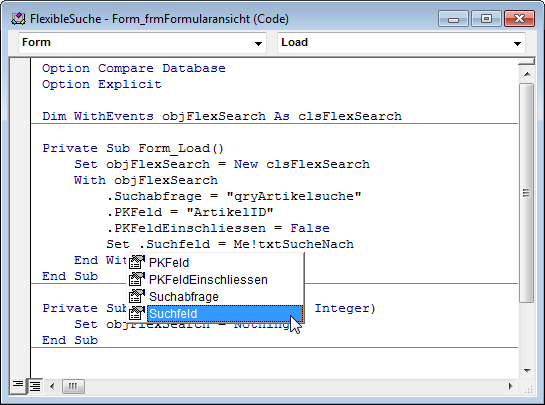Click the split bar above the vertical scrollbar
The height and width of the screenshot is (405, 545).
point(527,62)
